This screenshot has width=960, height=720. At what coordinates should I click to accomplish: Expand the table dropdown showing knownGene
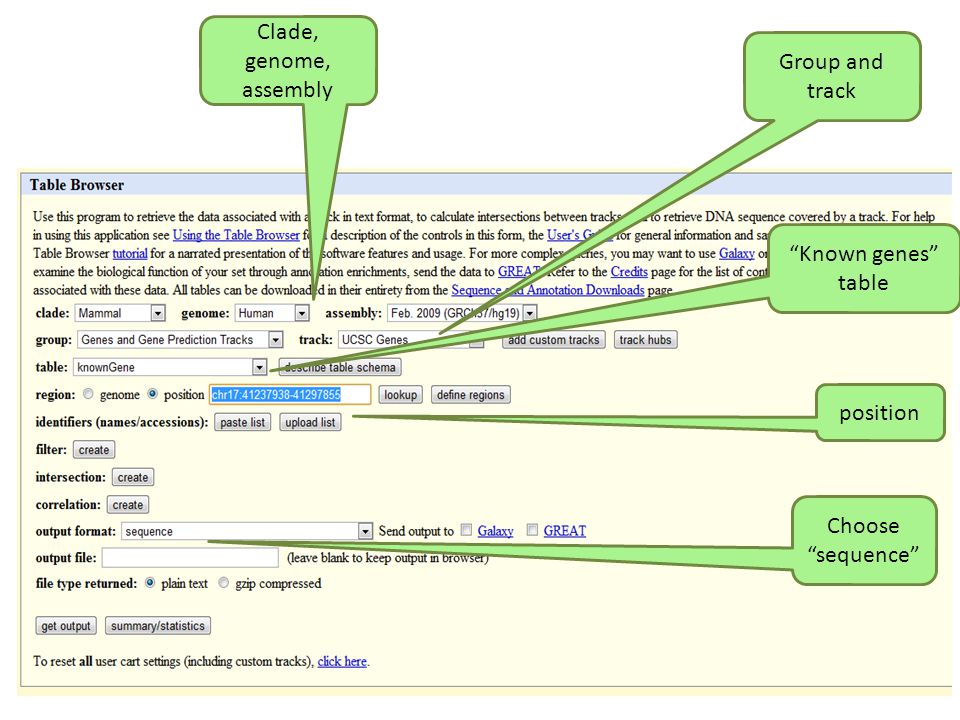[x=170, y=367]
